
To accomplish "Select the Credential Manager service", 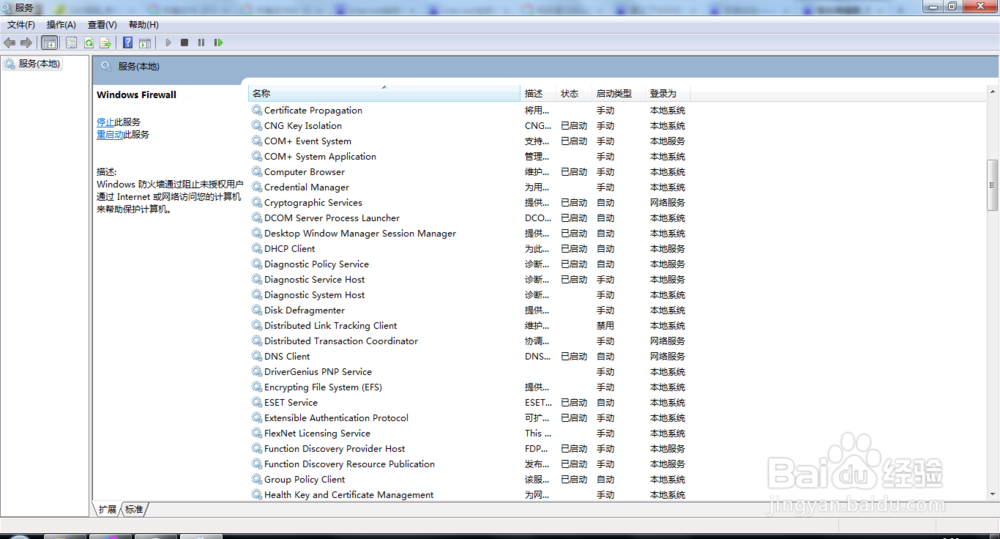I will (307, 187).
